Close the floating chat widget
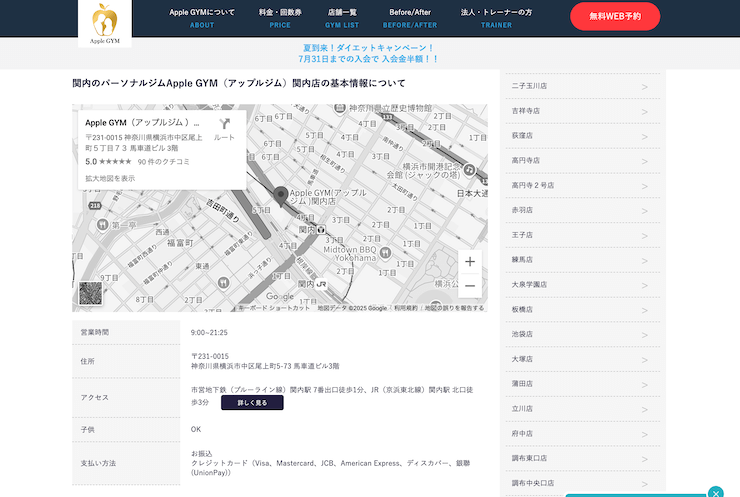Viewport: 740px width, 497px height. [715, 492]
